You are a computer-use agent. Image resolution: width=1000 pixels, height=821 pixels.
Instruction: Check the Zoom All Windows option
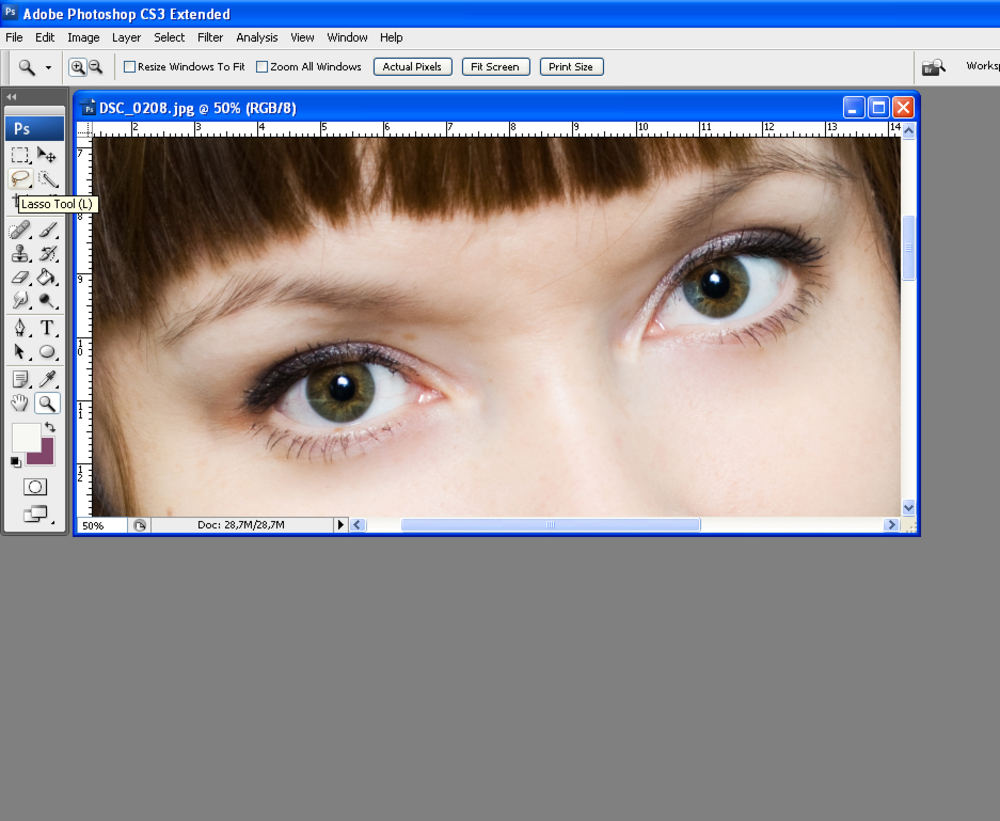(x=262, y=67)
